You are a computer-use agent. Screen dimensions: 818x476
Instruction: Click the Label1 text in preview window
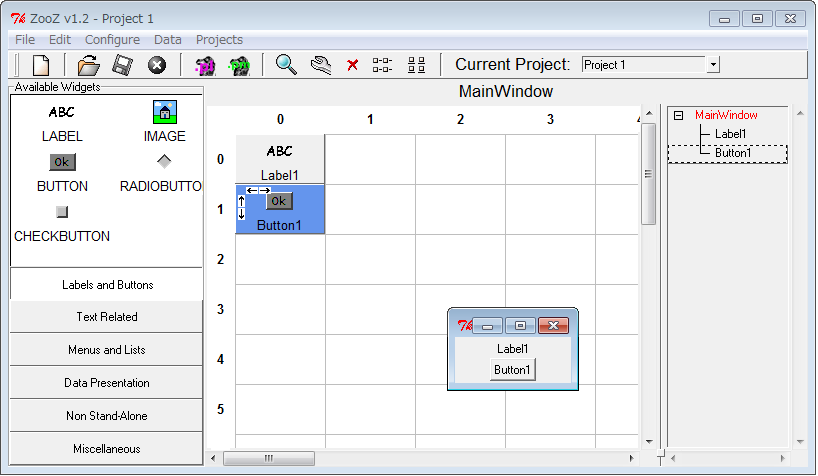(512, 349)
